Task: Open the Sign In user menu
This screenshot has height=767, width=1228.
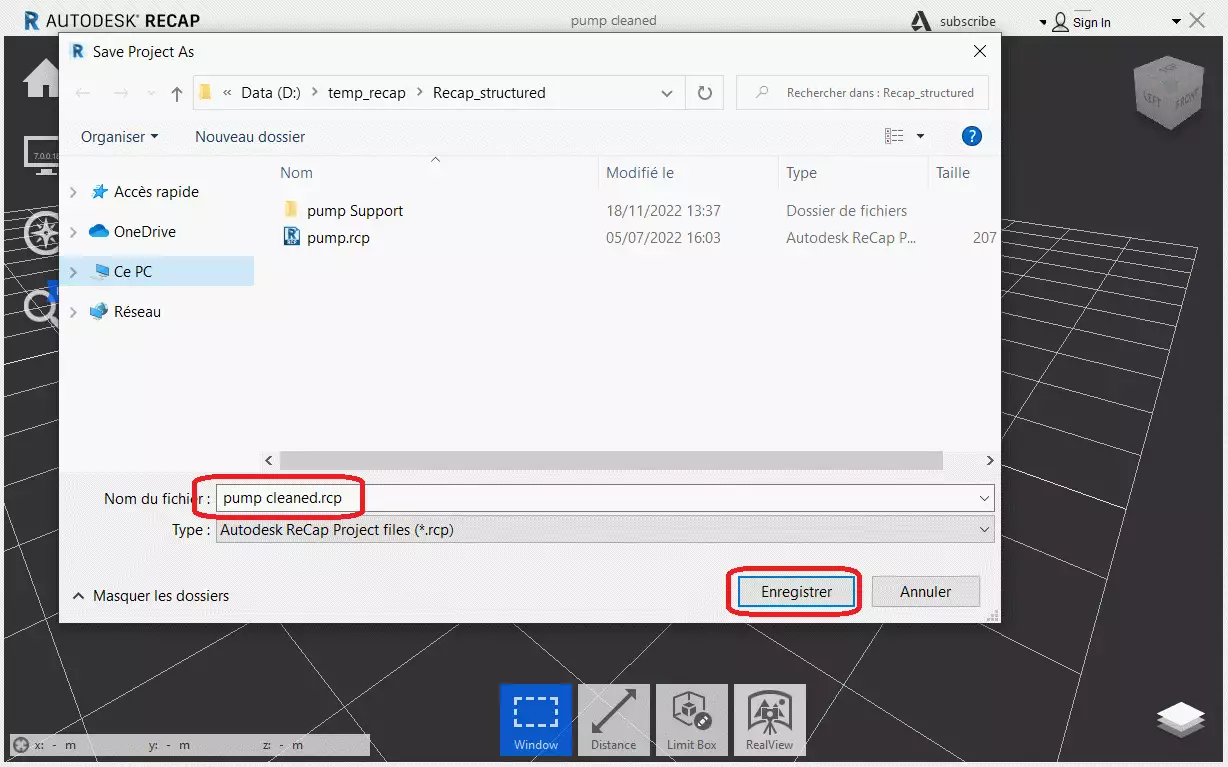Action: [1080, 22]
